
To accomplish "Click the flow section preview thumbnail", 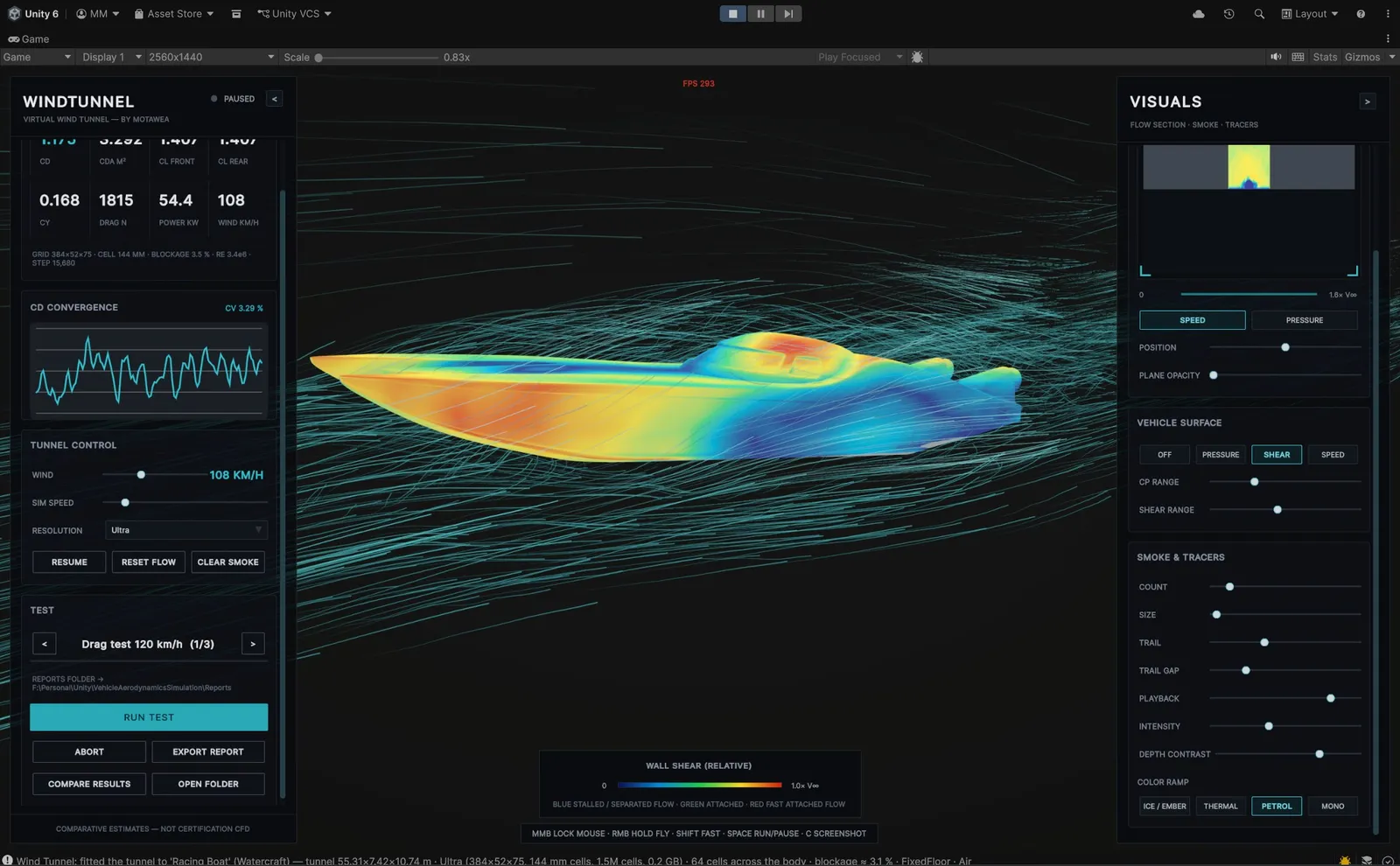I will (1249, 167).
